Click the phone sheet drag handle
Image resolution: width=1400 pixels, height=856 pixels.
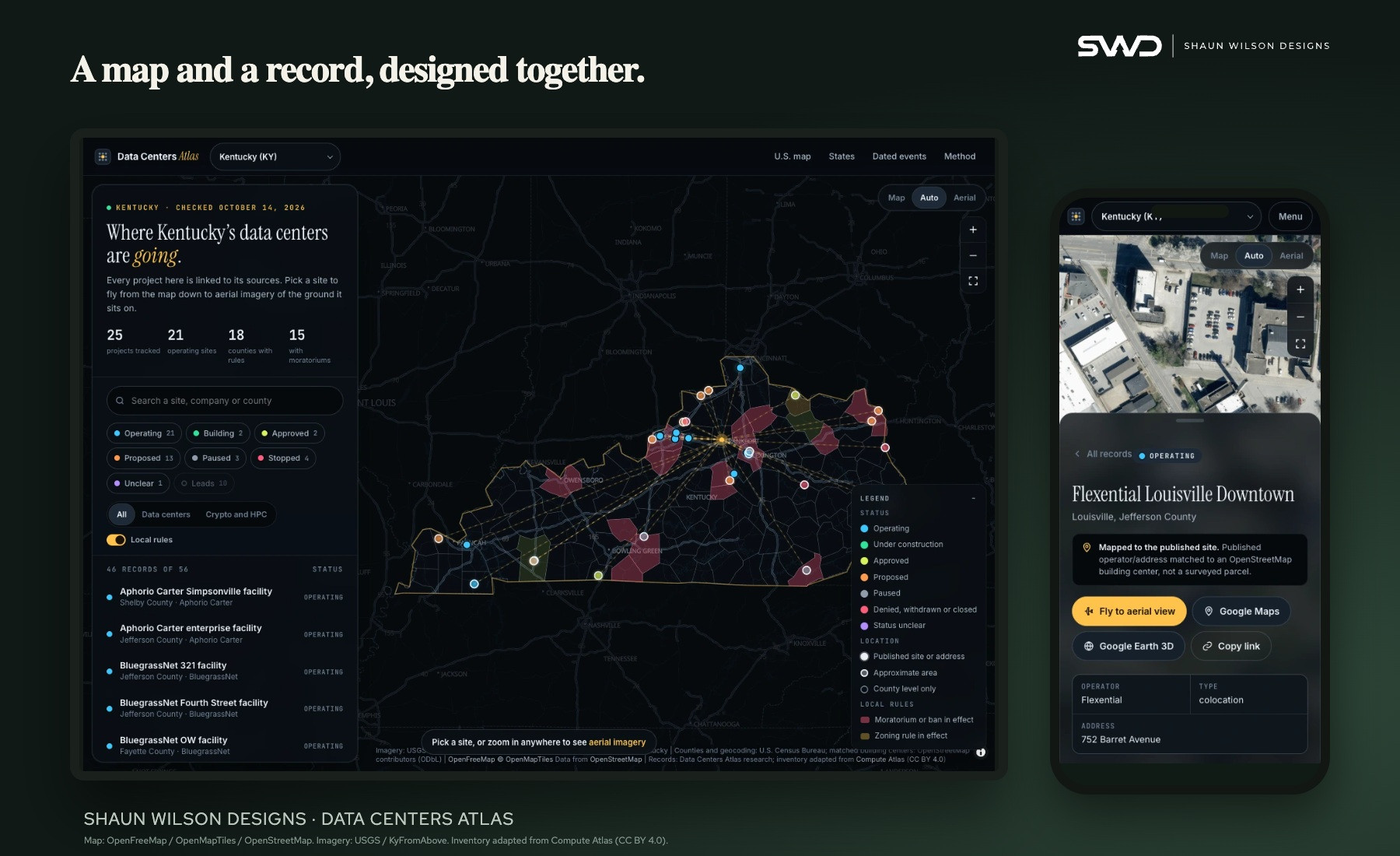click(1190, 420)
